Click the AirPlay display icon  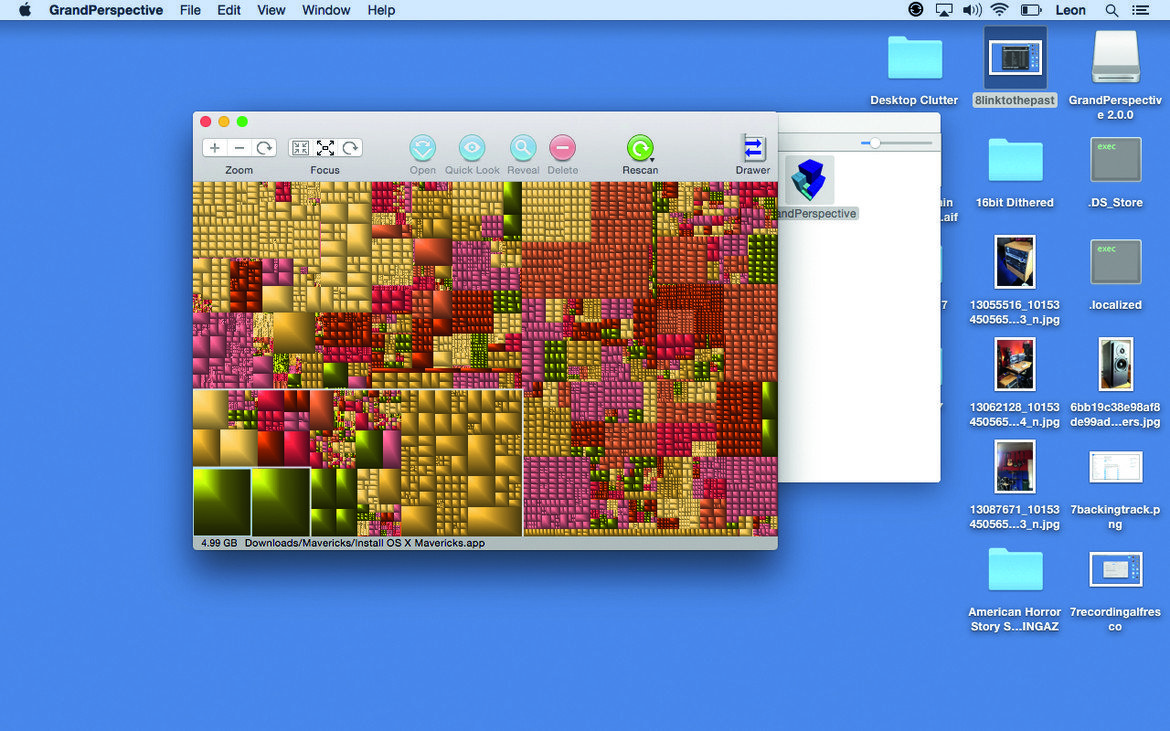click(944, 10)
